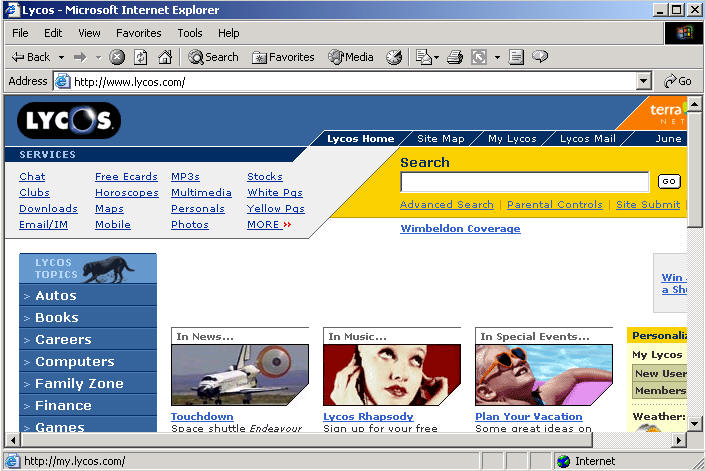Viewport: 706px width, 471px height.
Task: Expand the Mail button dropdown arrow
Action: (x=436, y=57)
